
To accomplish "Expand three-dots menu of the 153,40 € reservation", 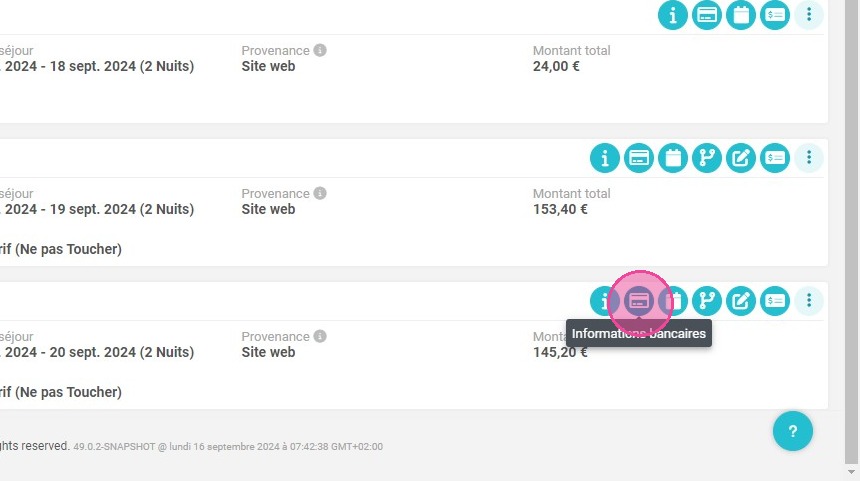I will pyautogui.click(x=809, y=158).
